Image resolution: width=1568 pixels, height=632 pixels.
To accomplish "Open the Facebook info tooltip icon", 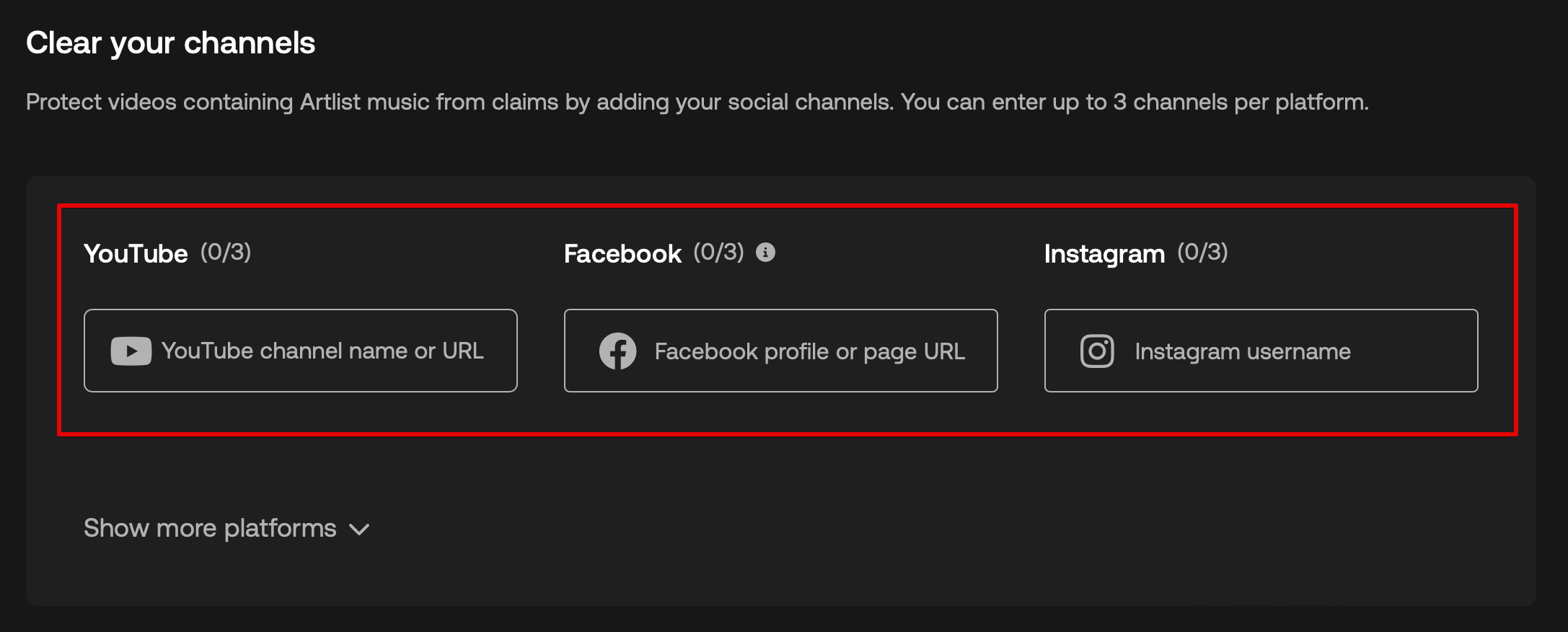I will tap(765, 253).
